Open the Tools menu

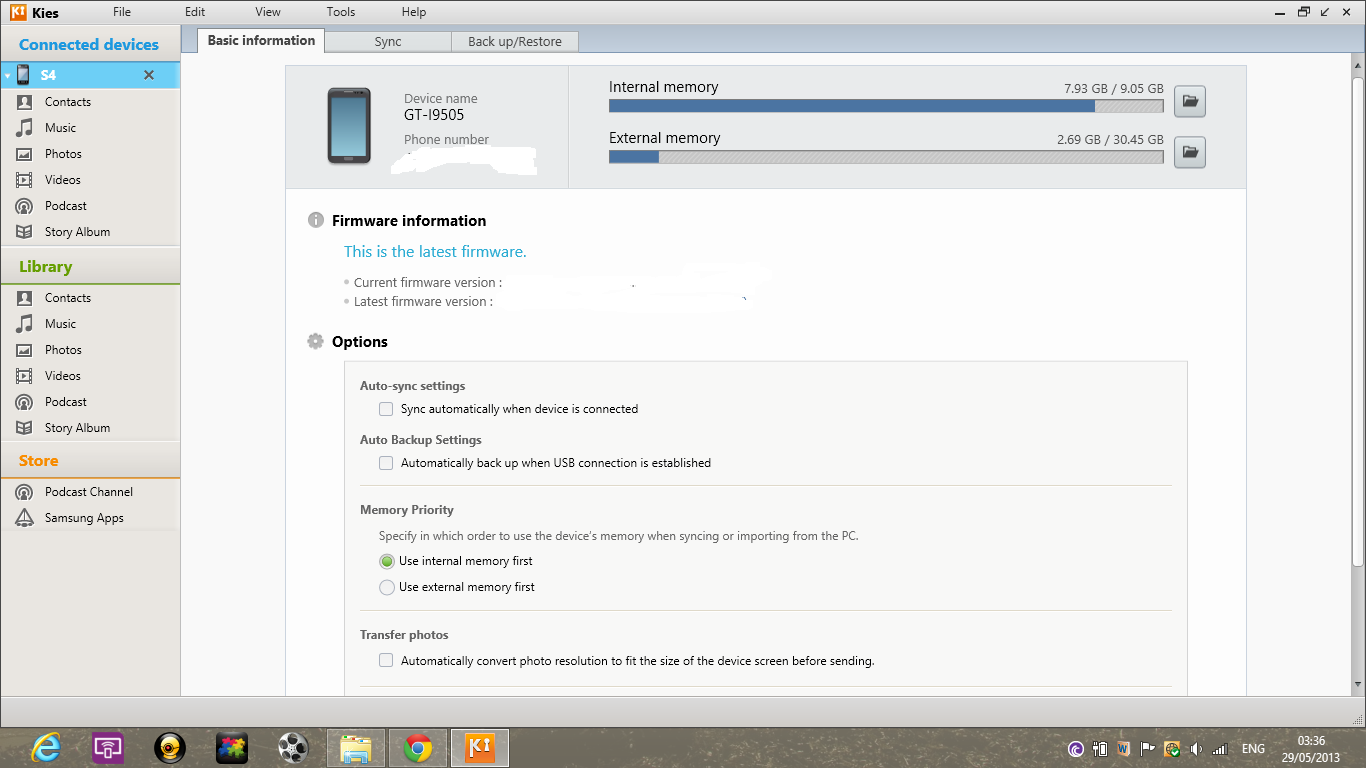[341, 12]
